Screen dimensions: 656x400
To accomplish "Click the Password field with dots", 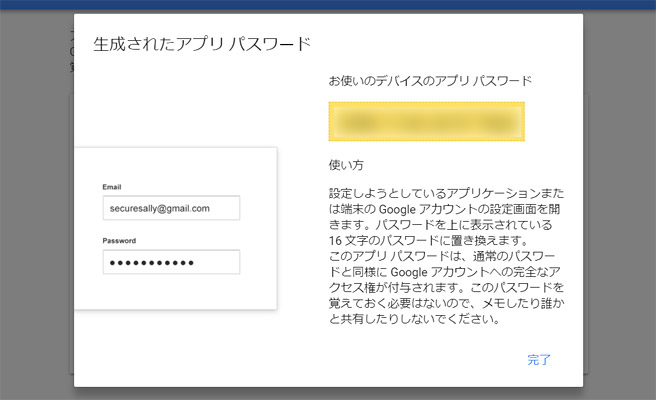I will pyautogui.click(x=171, y=262).
